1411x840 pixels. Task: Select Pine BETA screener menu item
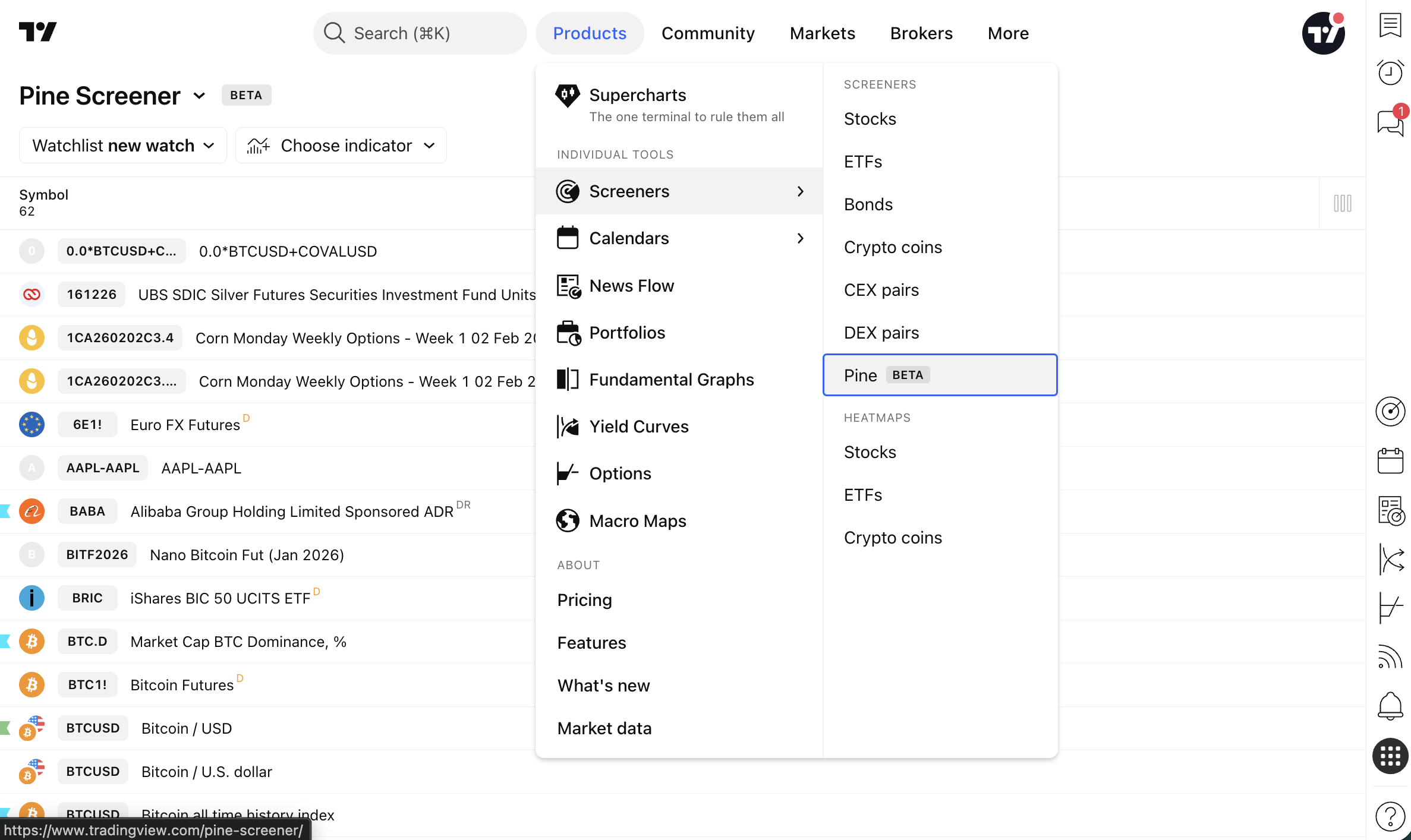(939, 375)
